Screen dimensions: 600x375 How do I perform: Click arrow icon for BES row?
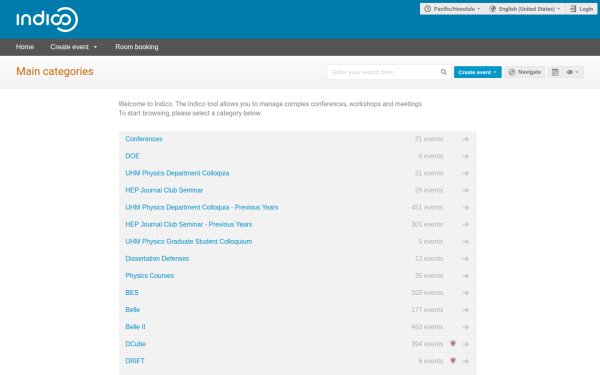point(466,293)
